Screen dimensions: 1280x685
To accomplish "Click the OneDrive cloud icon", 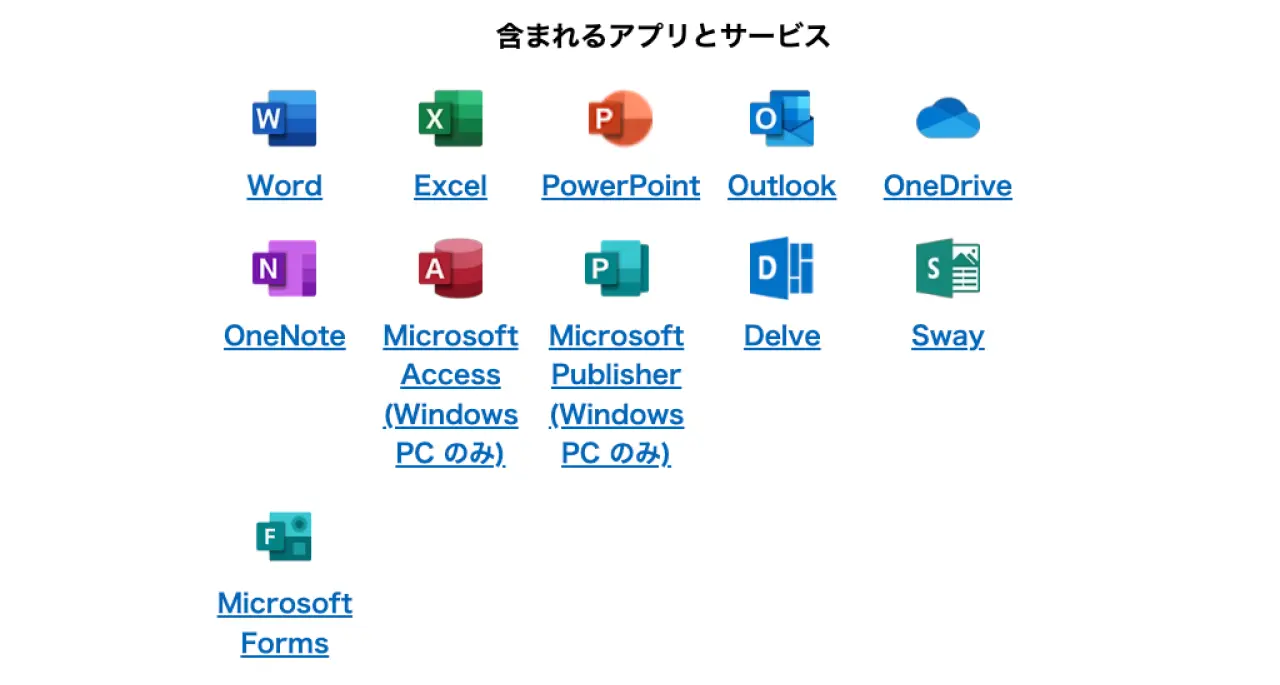I will pyautogui.click(x=948, y=119).
